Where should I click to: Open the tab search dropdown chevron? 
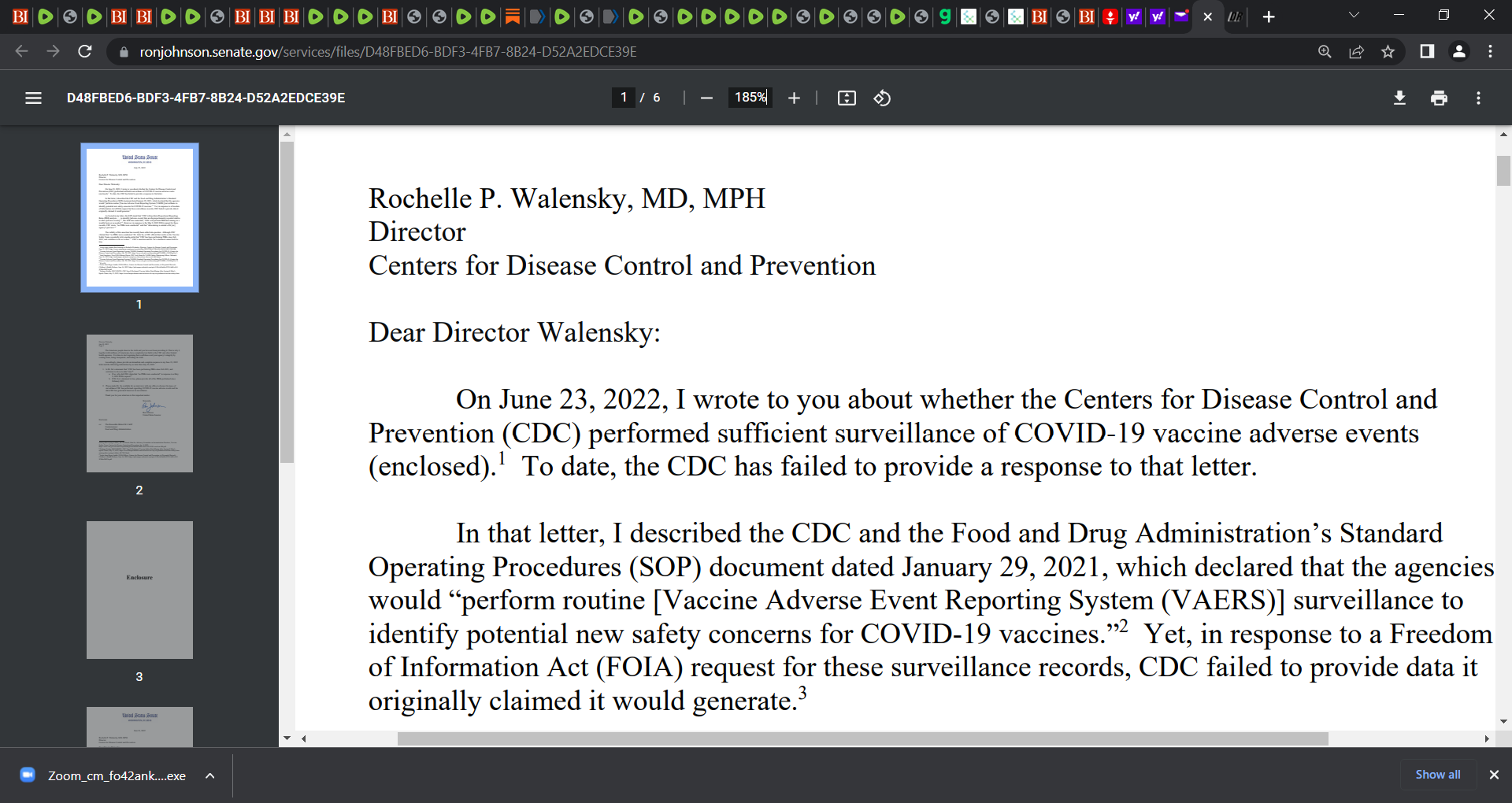click(1354, 15)
